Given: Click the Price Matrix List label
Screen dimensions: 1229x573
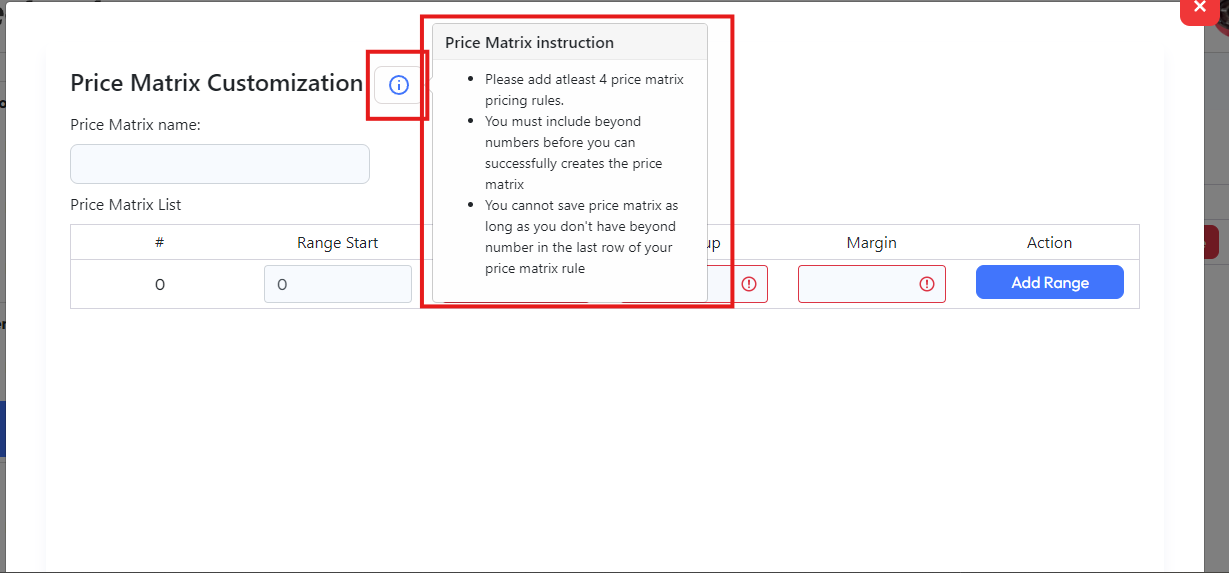Looking at the screenshot, I should pos(126,205).
